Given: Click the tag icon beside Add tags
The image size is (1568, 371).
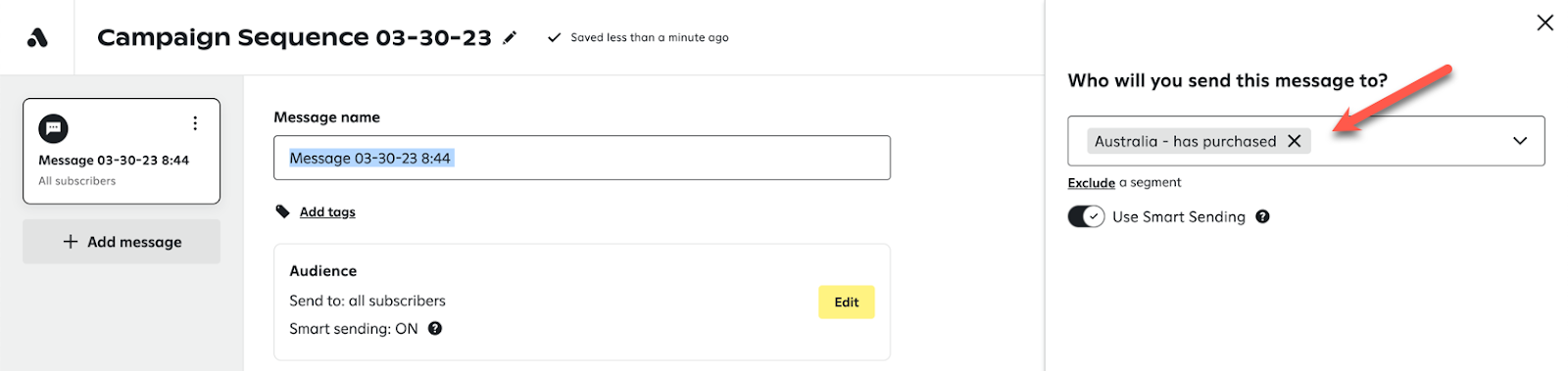Looking at the screenshot, I should [283, 211].
